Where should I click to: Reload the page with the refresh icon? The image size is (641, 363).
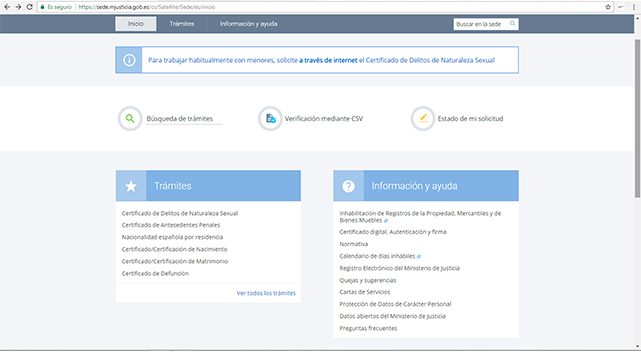pyautogui.click(x=29, y=7)
